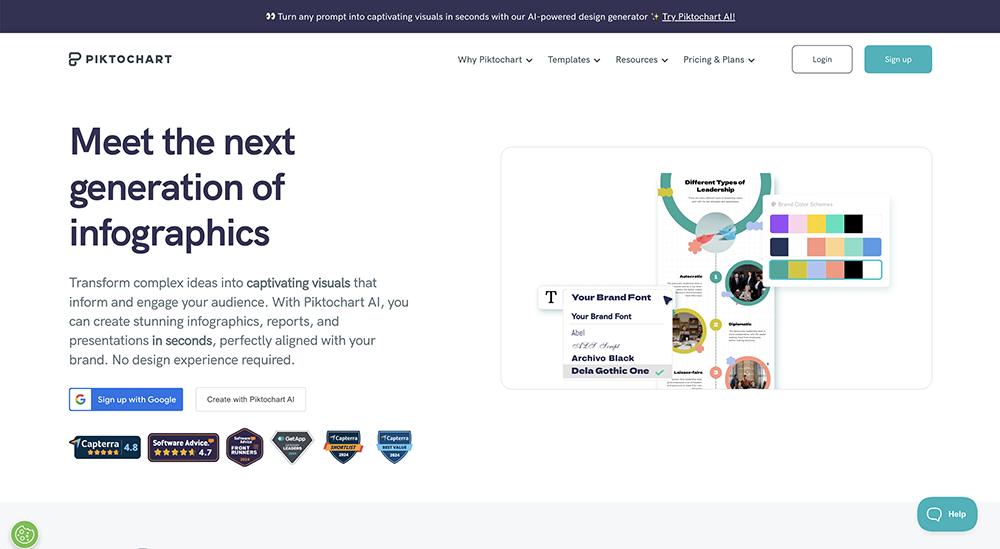Image resolution: width=1000 pixels, height=549 pixels.
Task: Click the Meet the next generation headline
Action: coord(182,187)
